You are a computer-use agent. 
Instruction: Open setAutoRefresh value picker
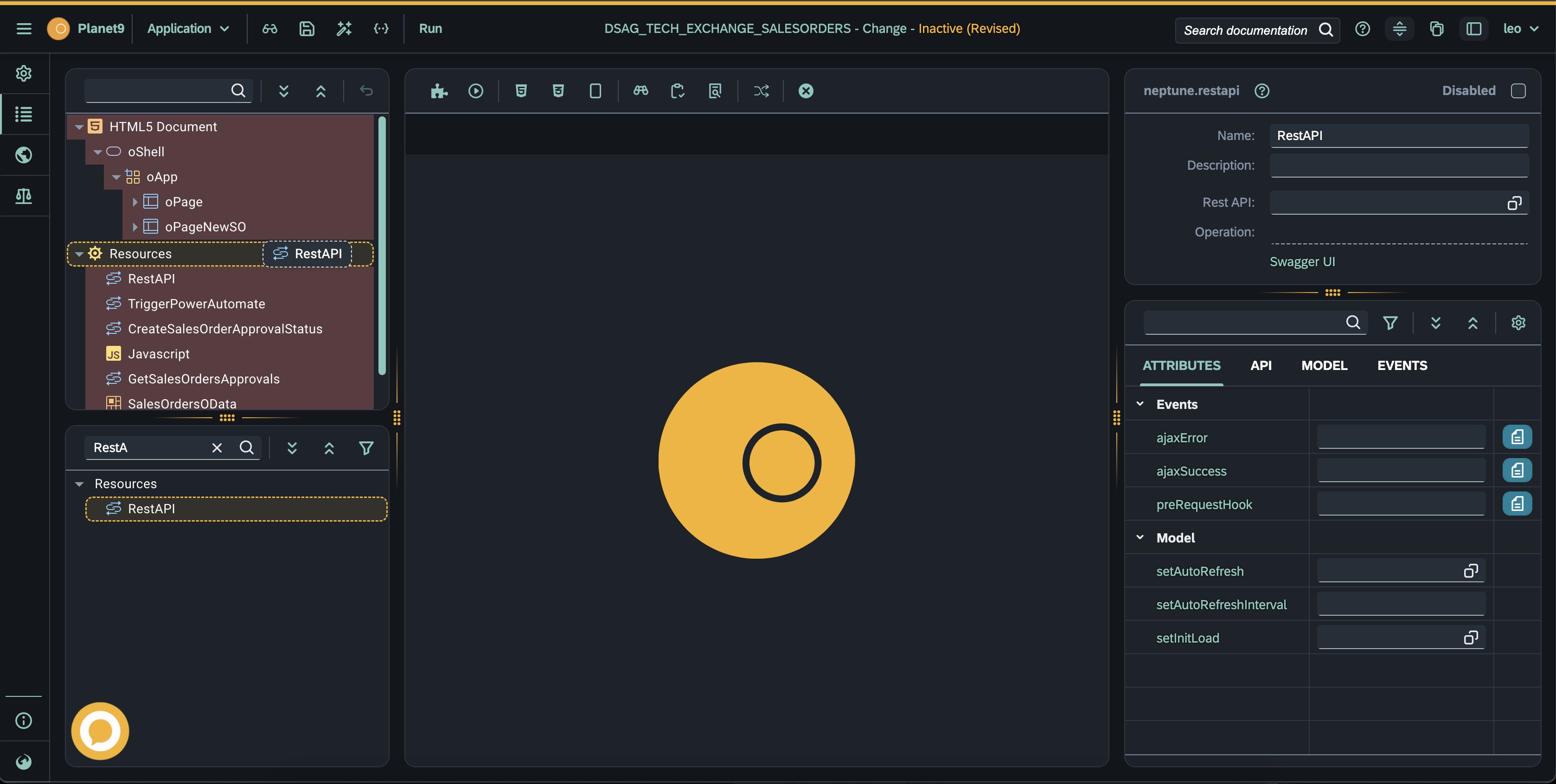[1470, 571]
